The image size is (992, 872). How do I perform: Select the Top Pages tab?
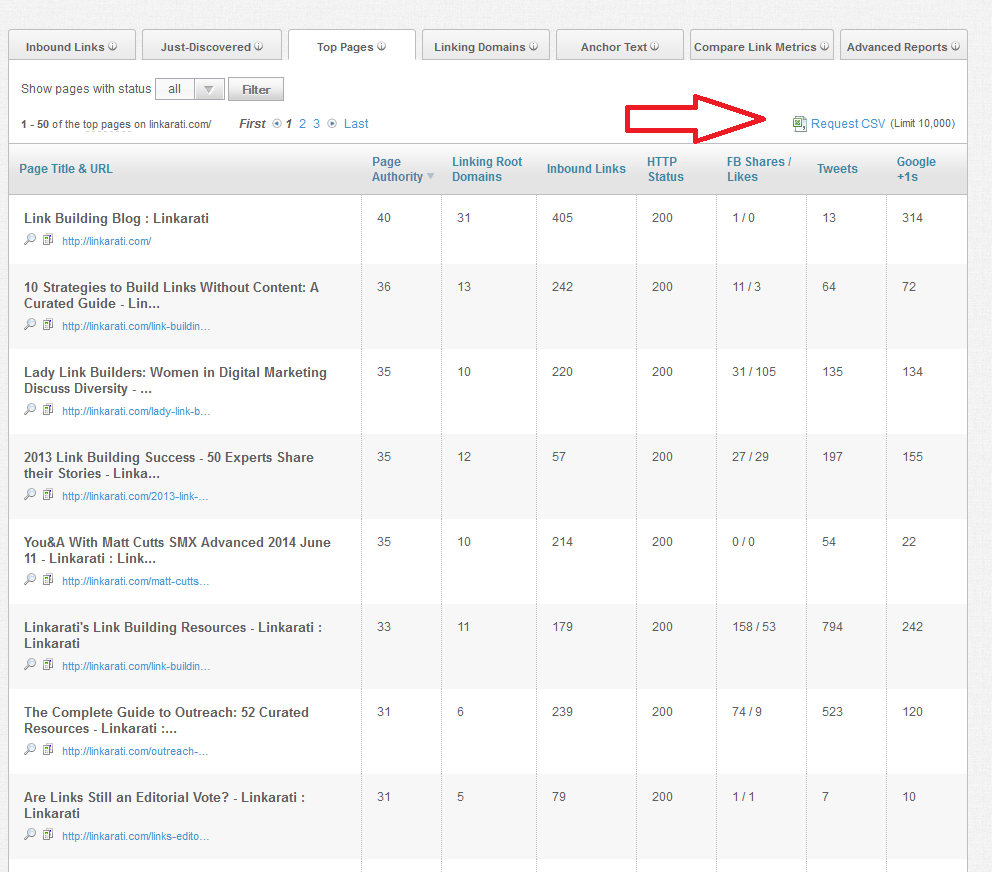coord(352,46)
